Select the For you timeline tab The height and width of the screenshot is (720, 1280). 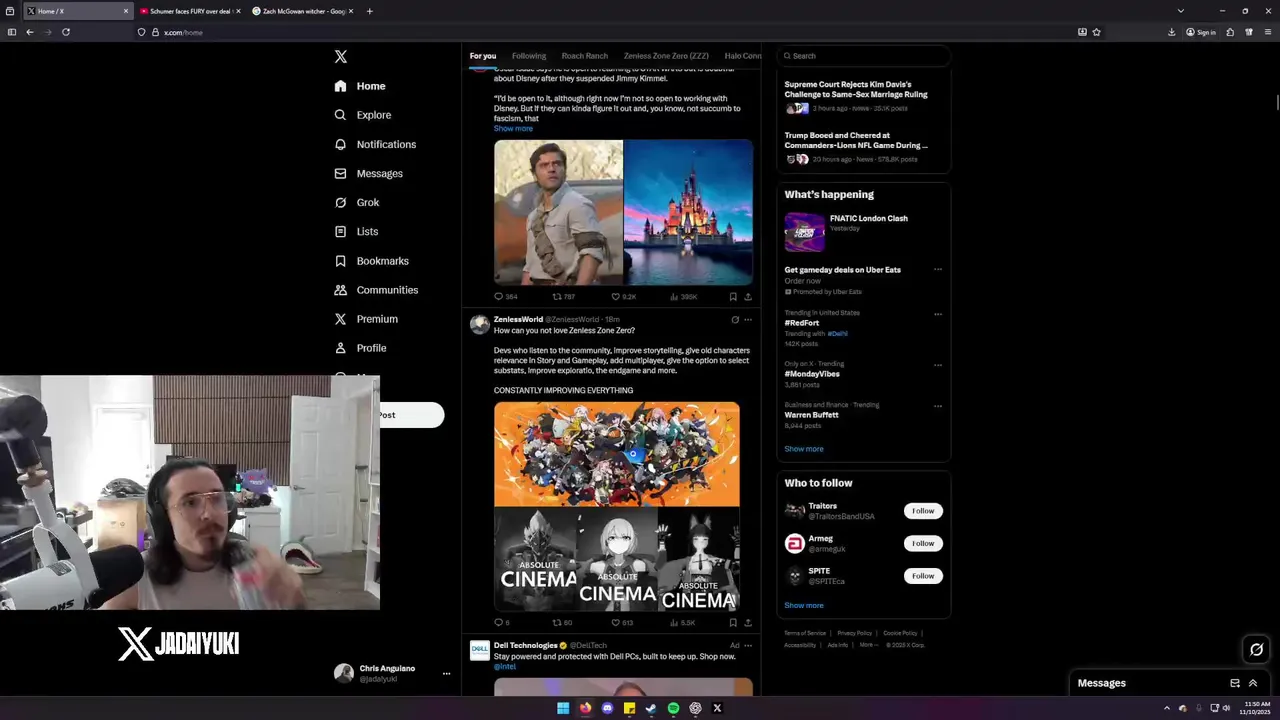pos(483,56)
